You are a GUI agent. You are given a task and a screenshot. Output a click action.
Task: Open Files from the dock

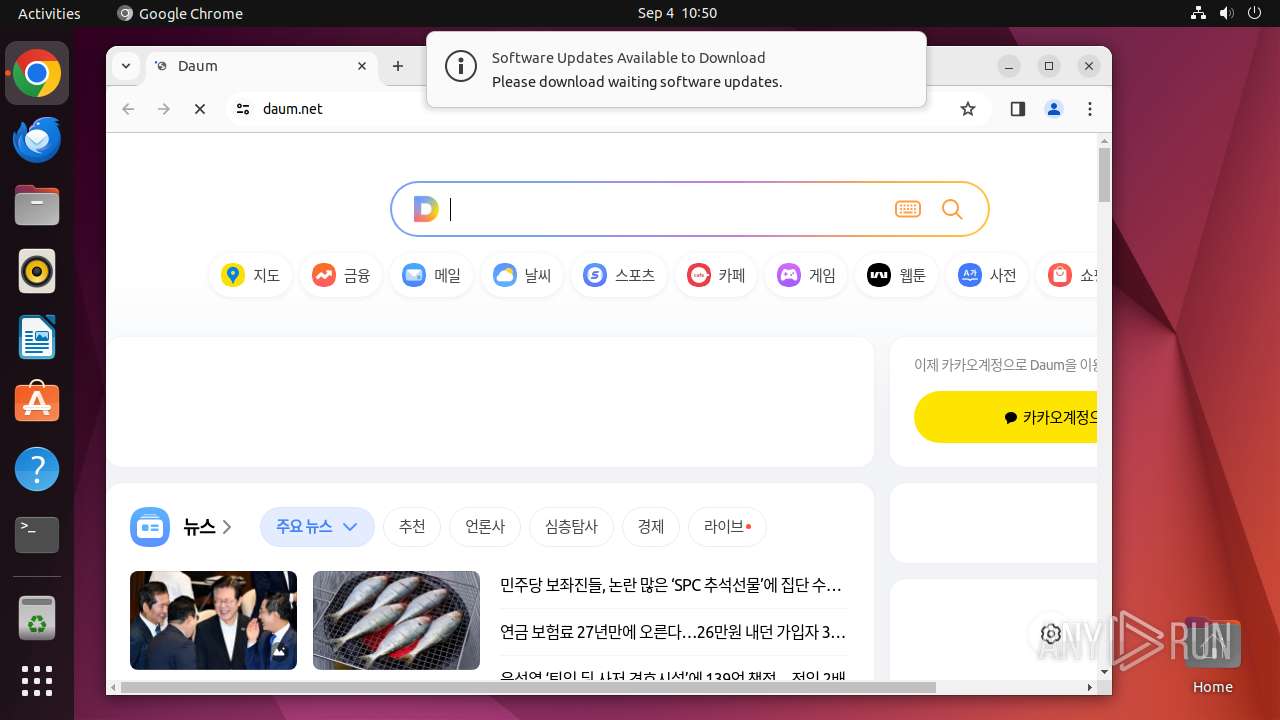(37, 206)
